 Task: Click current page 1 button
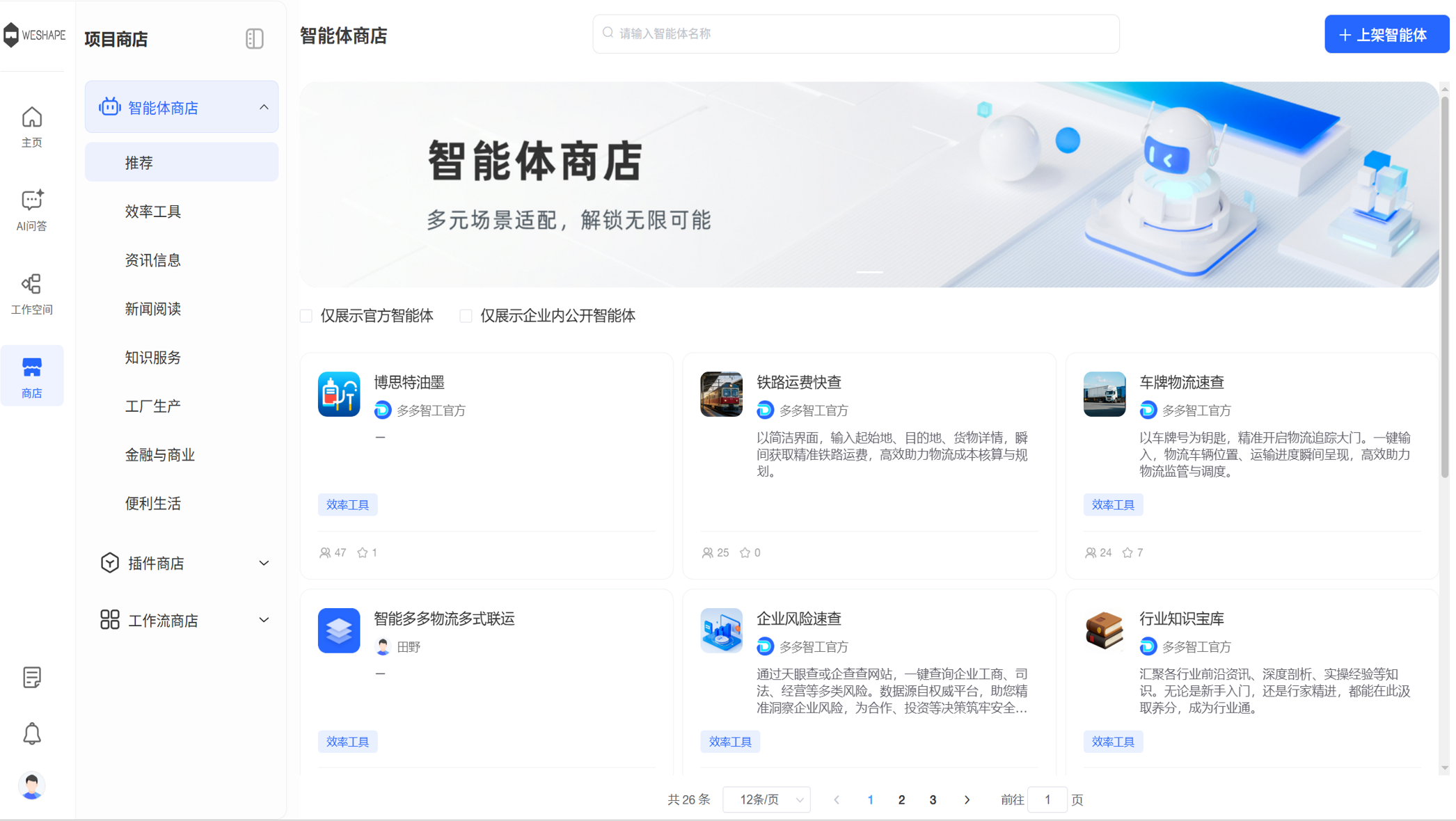(x=870, y=799)
